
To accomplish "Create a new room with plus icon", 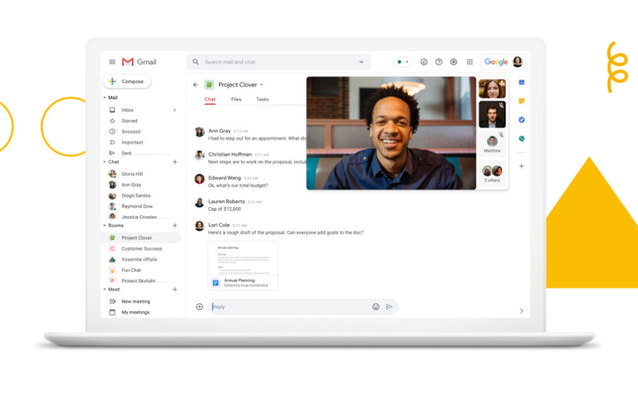I will coord(175,225).
